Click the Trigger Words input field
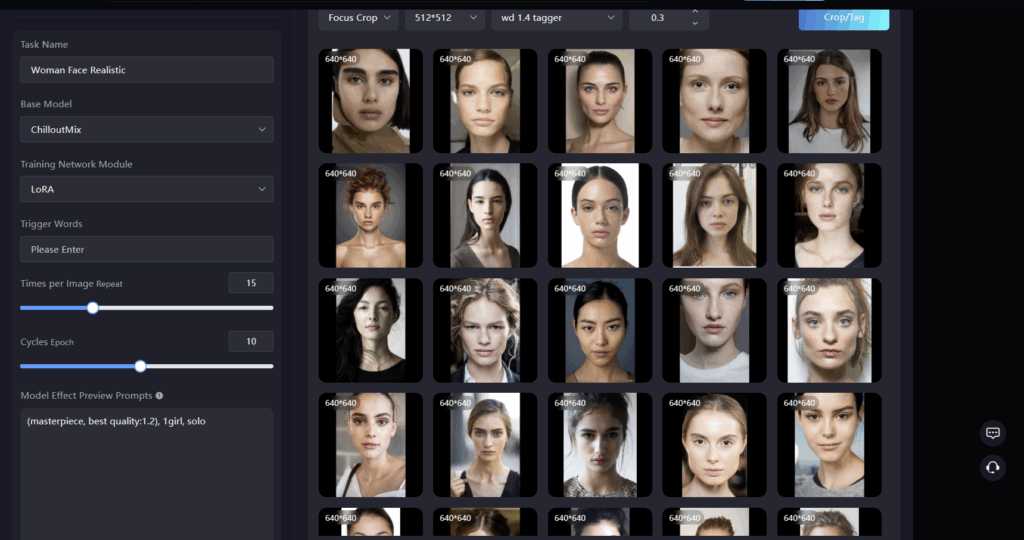The width and height of the screenshot is (1024, 540). [x=146, y=249]
